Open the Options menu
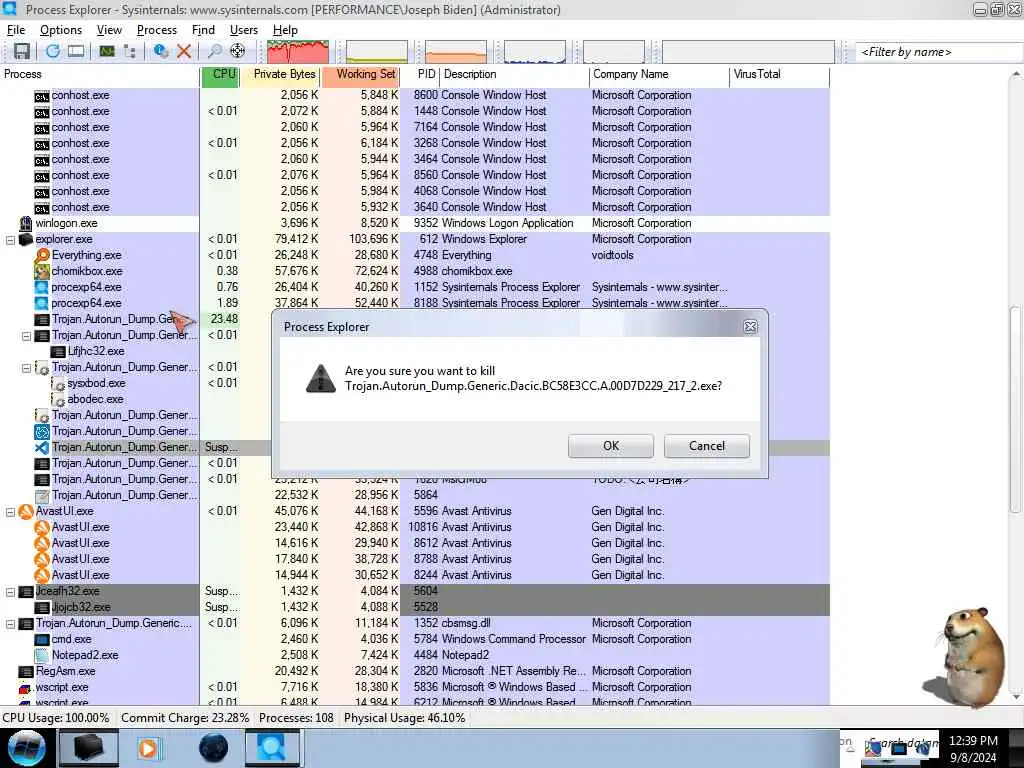This screenshot has height=768, width=1024. tap(61, 30)
